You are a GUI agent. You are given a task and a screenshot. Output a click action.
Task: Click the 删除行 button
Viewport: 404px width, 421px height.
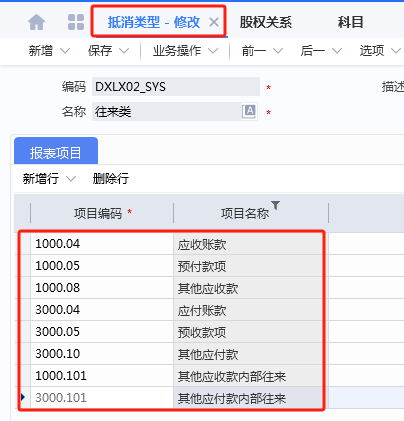pos(111,179)
